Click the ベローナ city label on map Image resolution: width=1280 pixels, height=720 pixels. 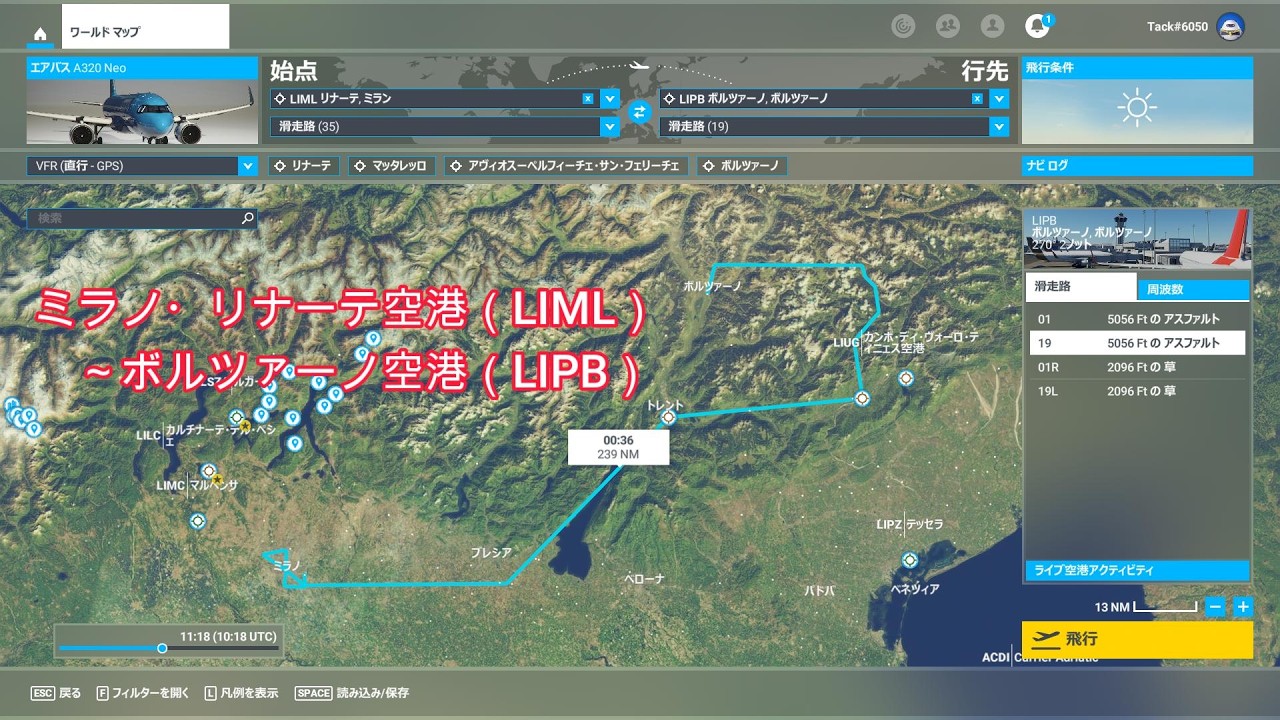[644, 579]
